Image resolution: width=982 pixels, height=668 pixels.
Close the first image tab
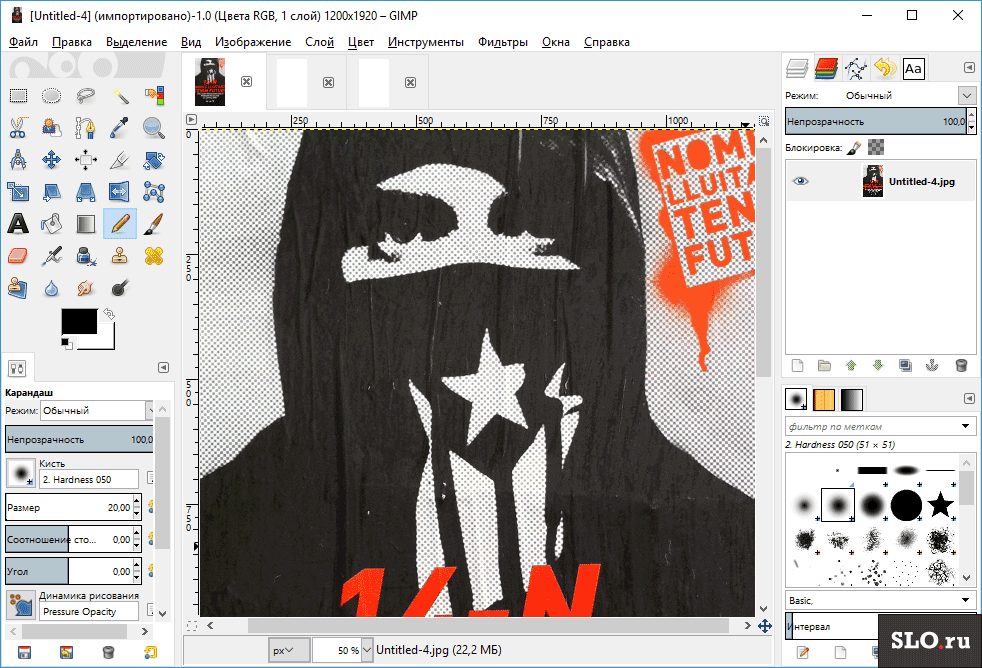[x=247, y=82]
